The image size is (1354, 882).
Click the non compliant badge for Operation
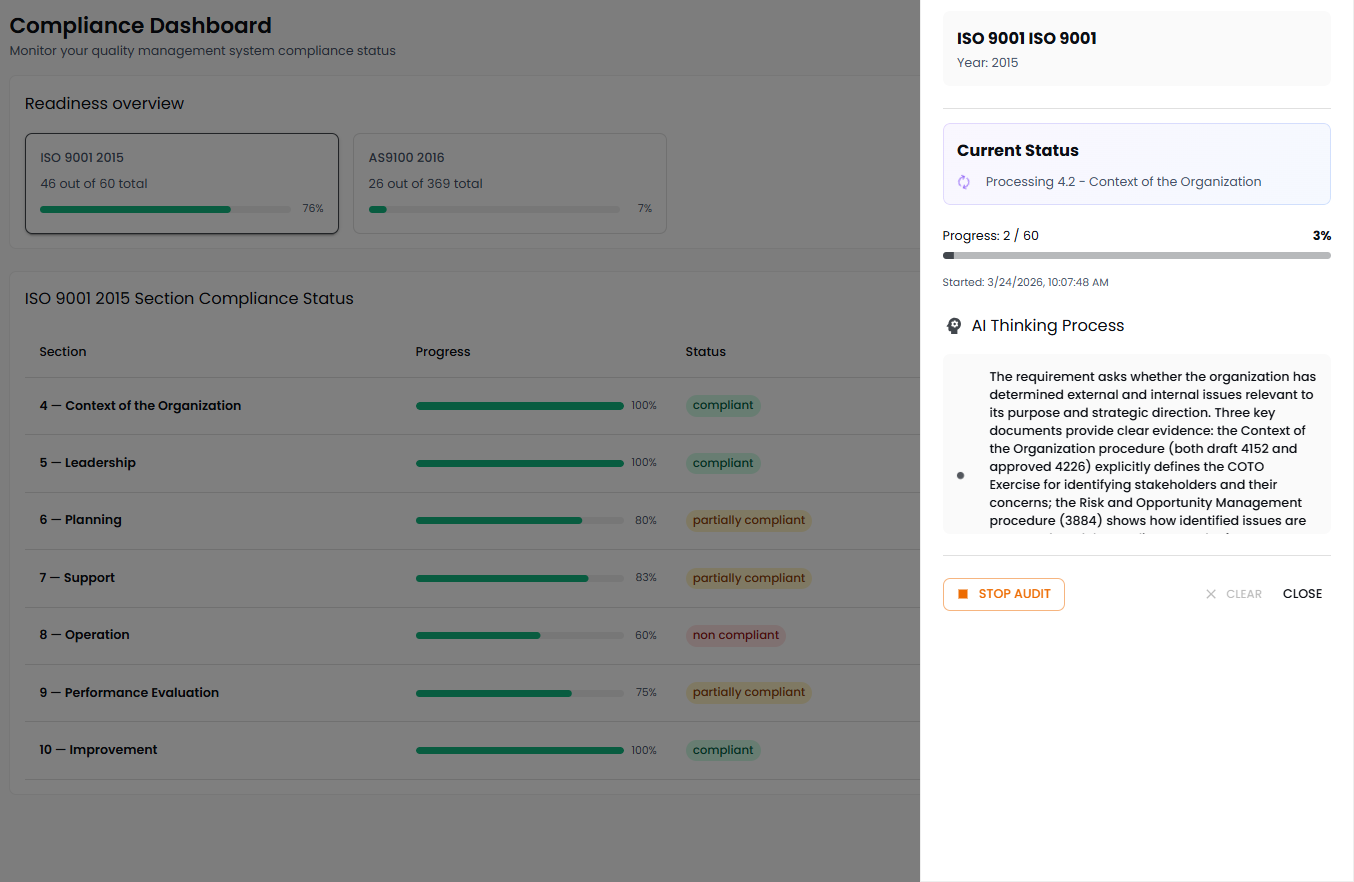point(736,636)
